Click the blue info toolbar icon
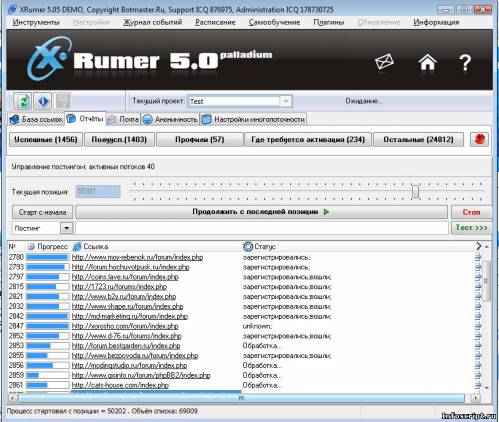Screen dimensions: 499x422 [43, 101]
